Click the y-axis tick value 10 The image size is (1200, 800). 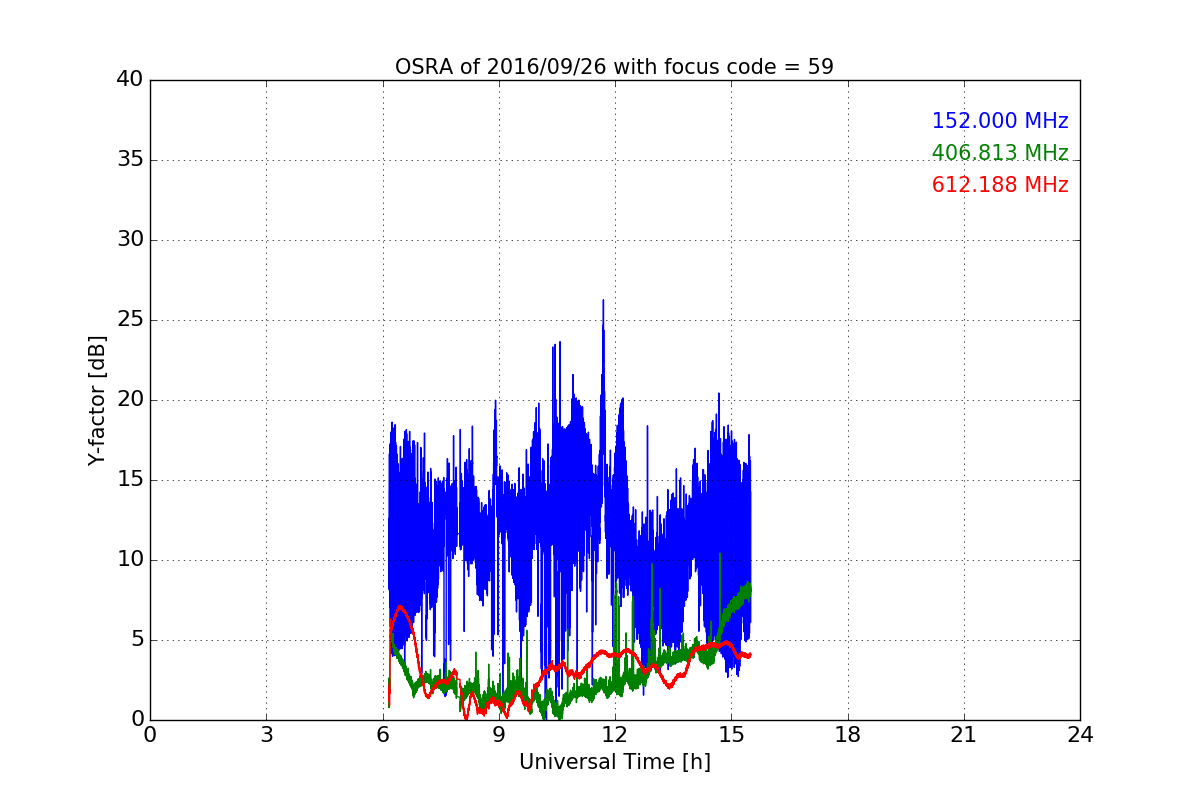pyautogui.click(x=130, y=560)
